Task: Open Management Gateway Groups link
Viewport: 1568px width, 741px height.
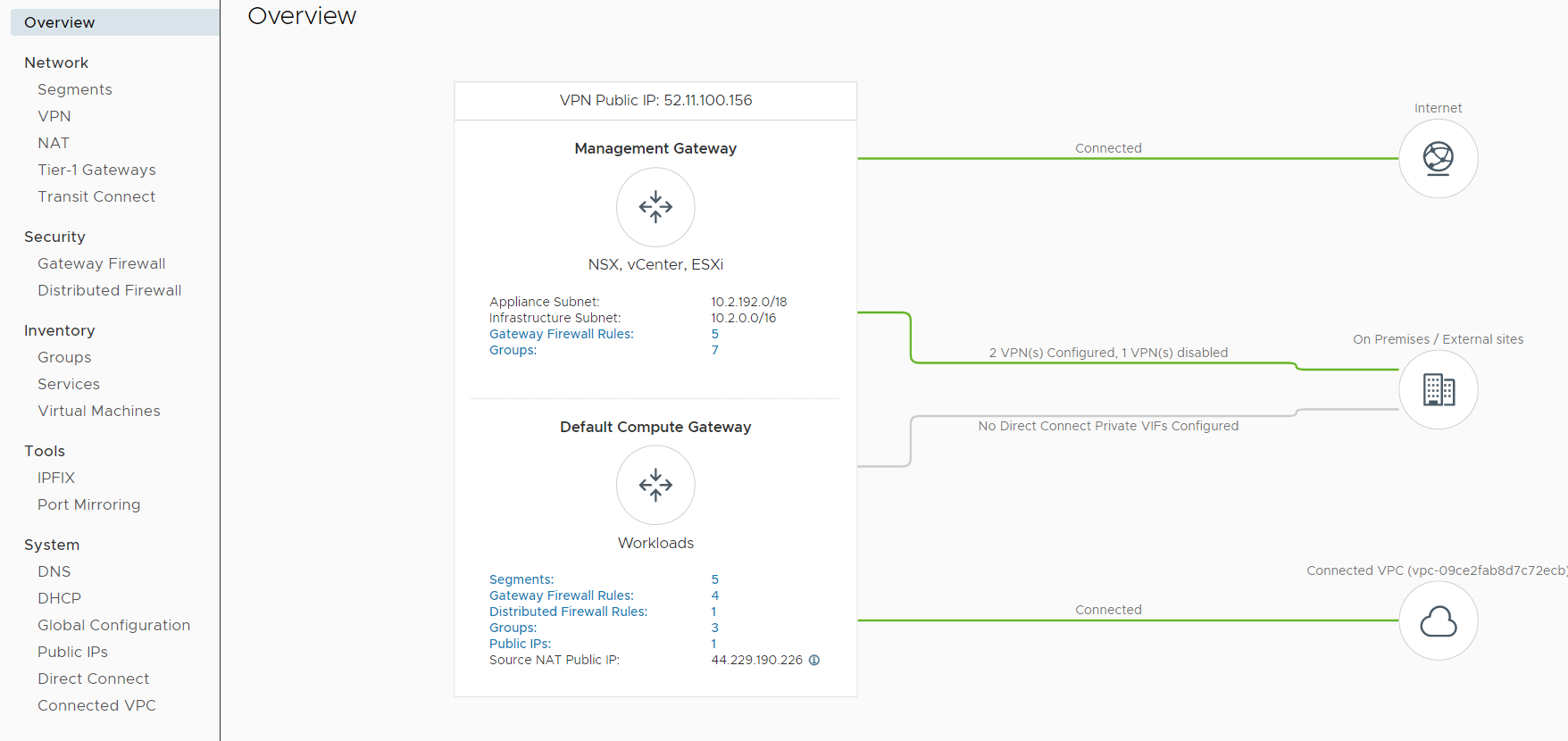Action: pyautogui.click(x=513, y=350)
